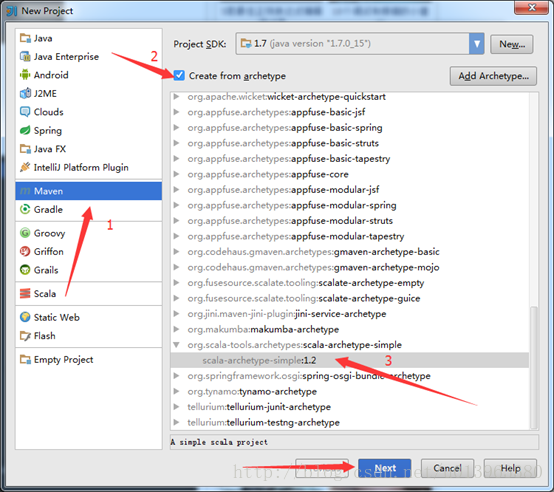The height and width of the screenshot is (492, 554).
Task: Choose the Clouds speech-bubble icon
Action: tap(25, 112)
